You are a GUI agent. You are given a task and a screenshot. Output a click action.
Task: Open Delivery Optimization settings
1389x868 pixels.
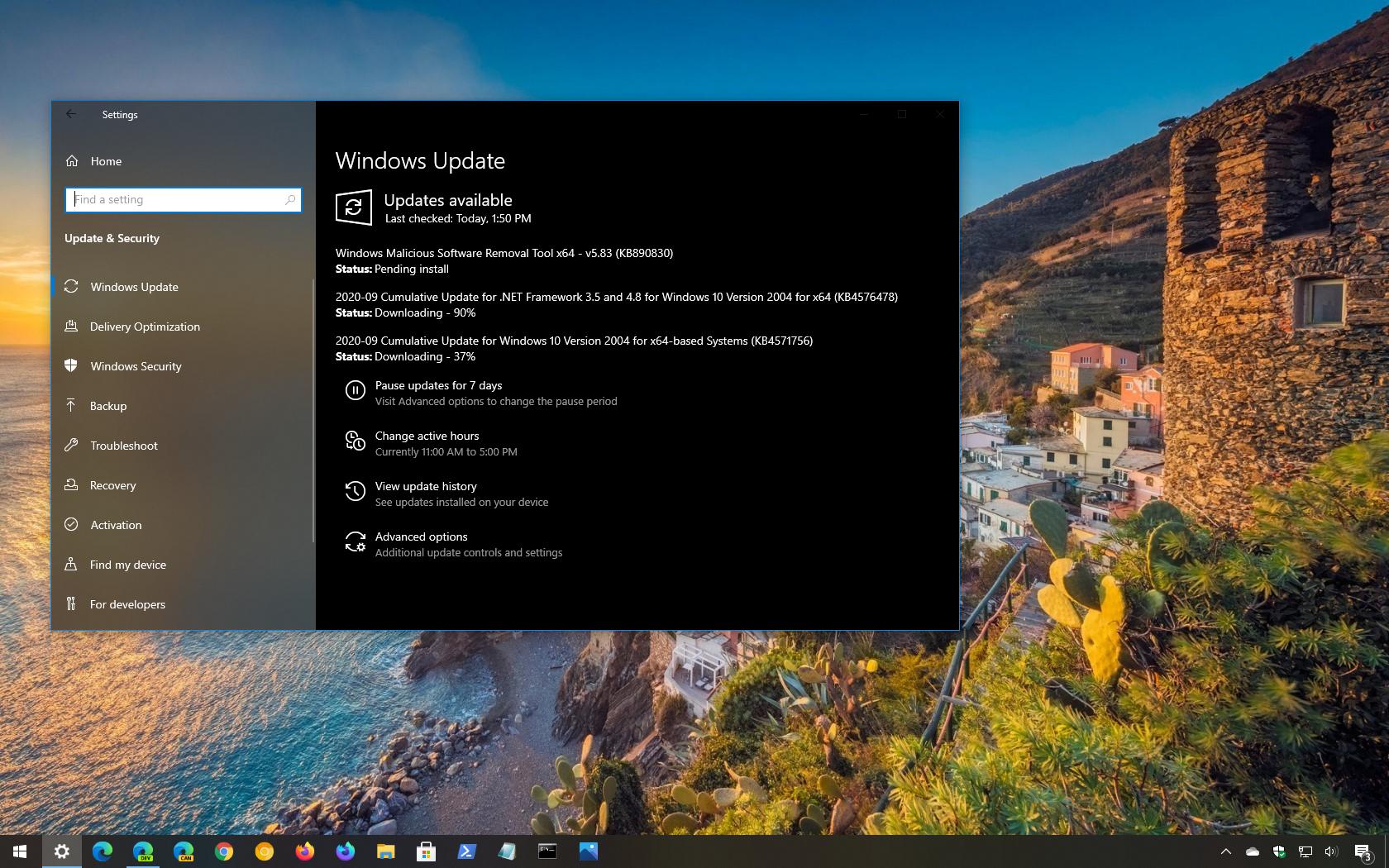click(x=145, y=327)
